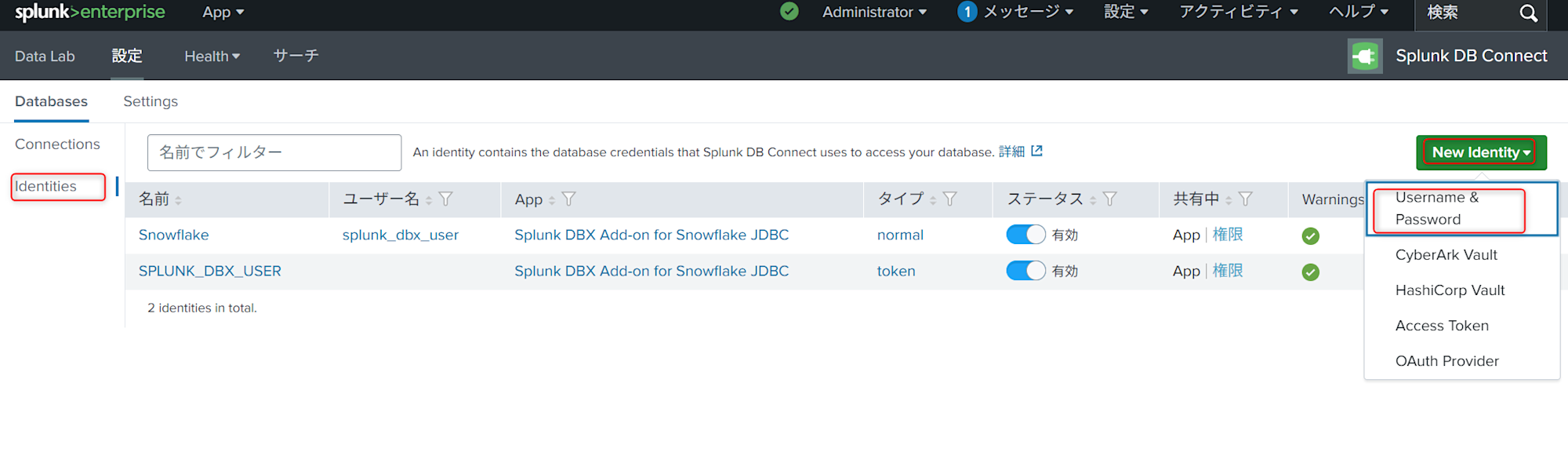1568x456 pixels.
Task: Click the green system health checkmark icon
Action: [789, 12]
